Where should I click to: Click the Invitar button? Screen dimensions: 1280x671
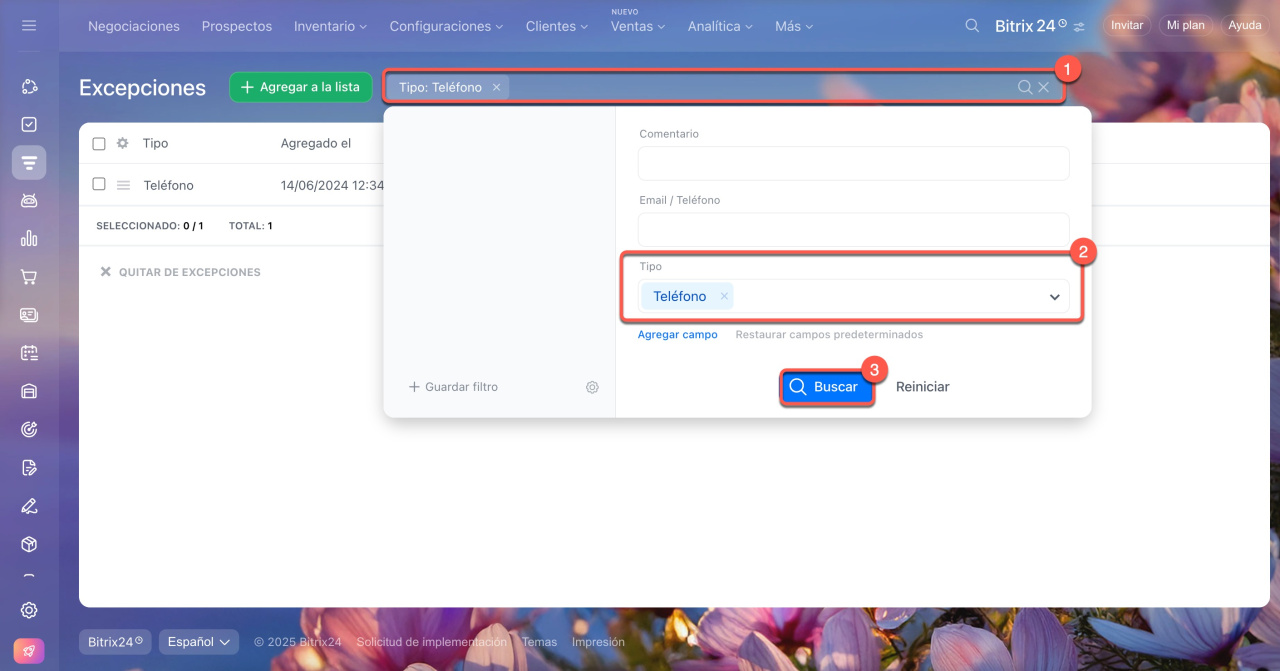pos(1127,25)
